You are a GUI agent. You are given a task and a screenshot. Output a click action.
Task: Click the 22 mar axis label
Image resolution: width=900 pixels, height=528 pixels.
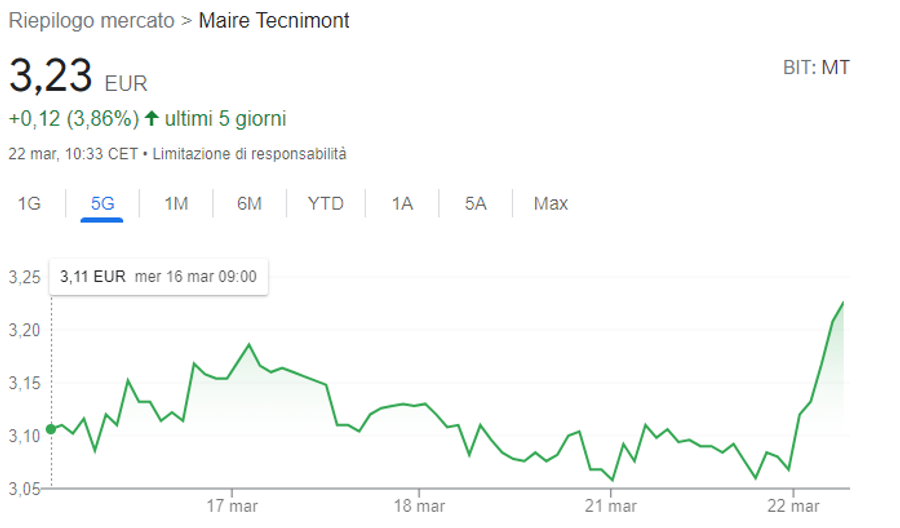793,506
